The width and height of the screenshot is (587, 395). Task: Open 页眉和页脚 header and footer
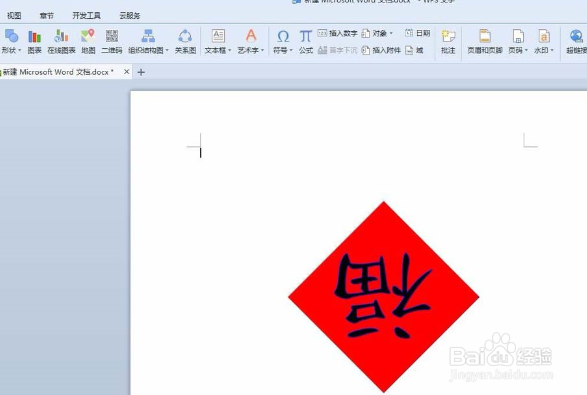tap(485, 41)
